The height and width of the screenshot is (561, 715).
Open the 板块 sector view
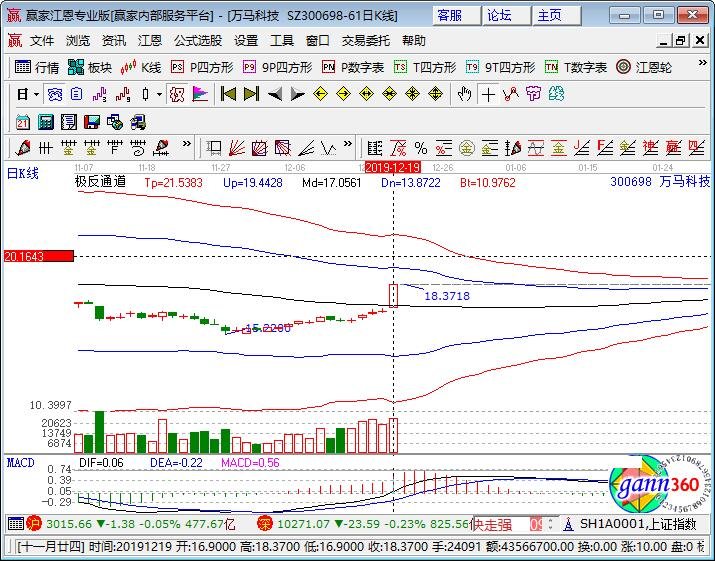pyautogui.click(x=90, y=68)
